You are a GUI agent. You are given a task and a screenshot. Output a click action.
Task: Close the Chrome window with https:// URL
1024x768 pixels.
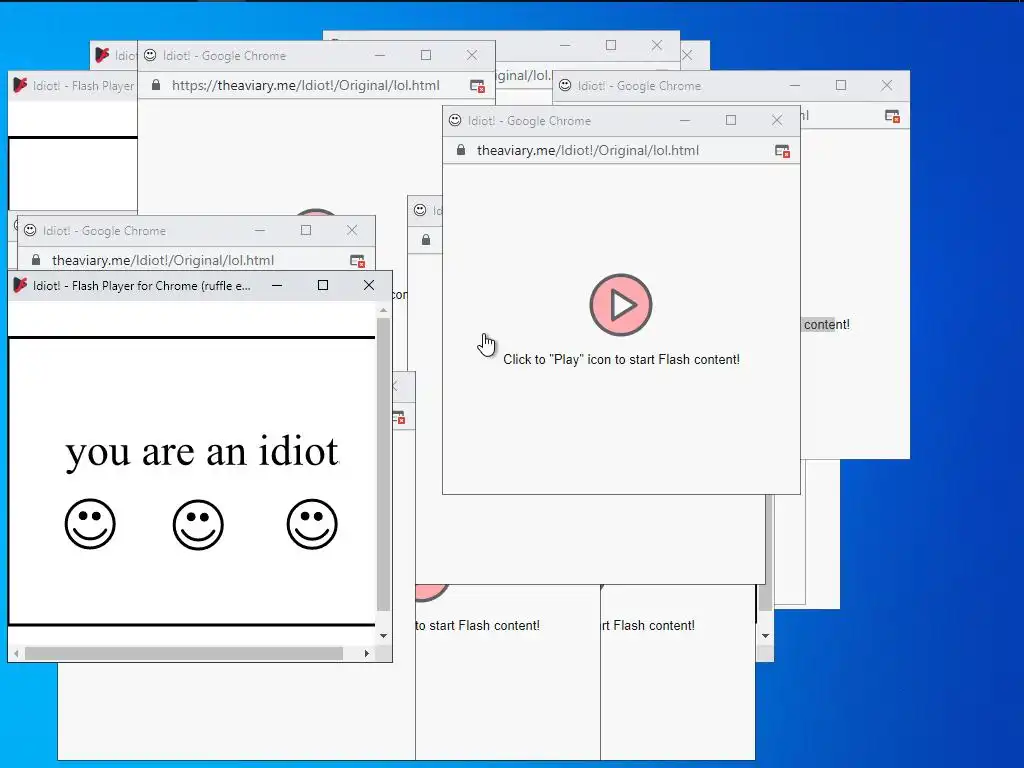[472, 56]
